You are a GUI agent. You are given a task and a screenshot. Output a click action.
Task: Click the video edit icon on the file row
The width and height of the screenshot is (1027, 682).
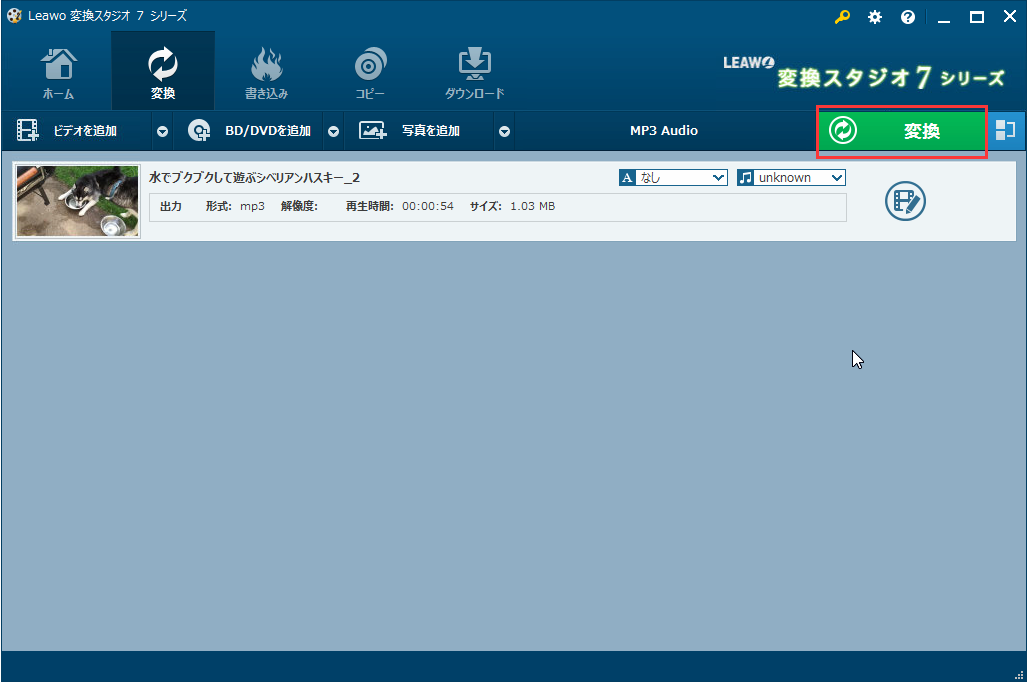click(x=905, y=201)
